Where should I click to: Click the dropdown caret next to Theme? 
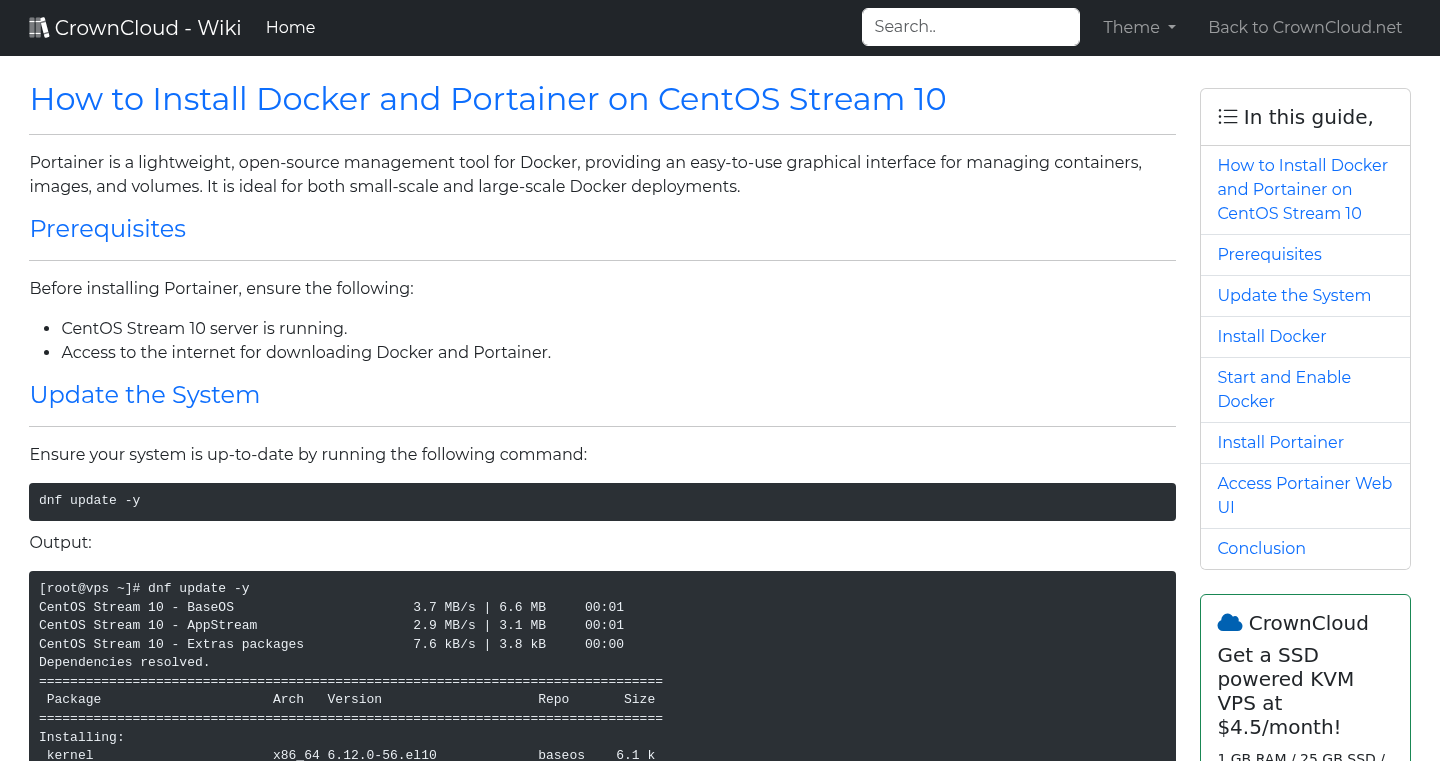click(1172, 28)
